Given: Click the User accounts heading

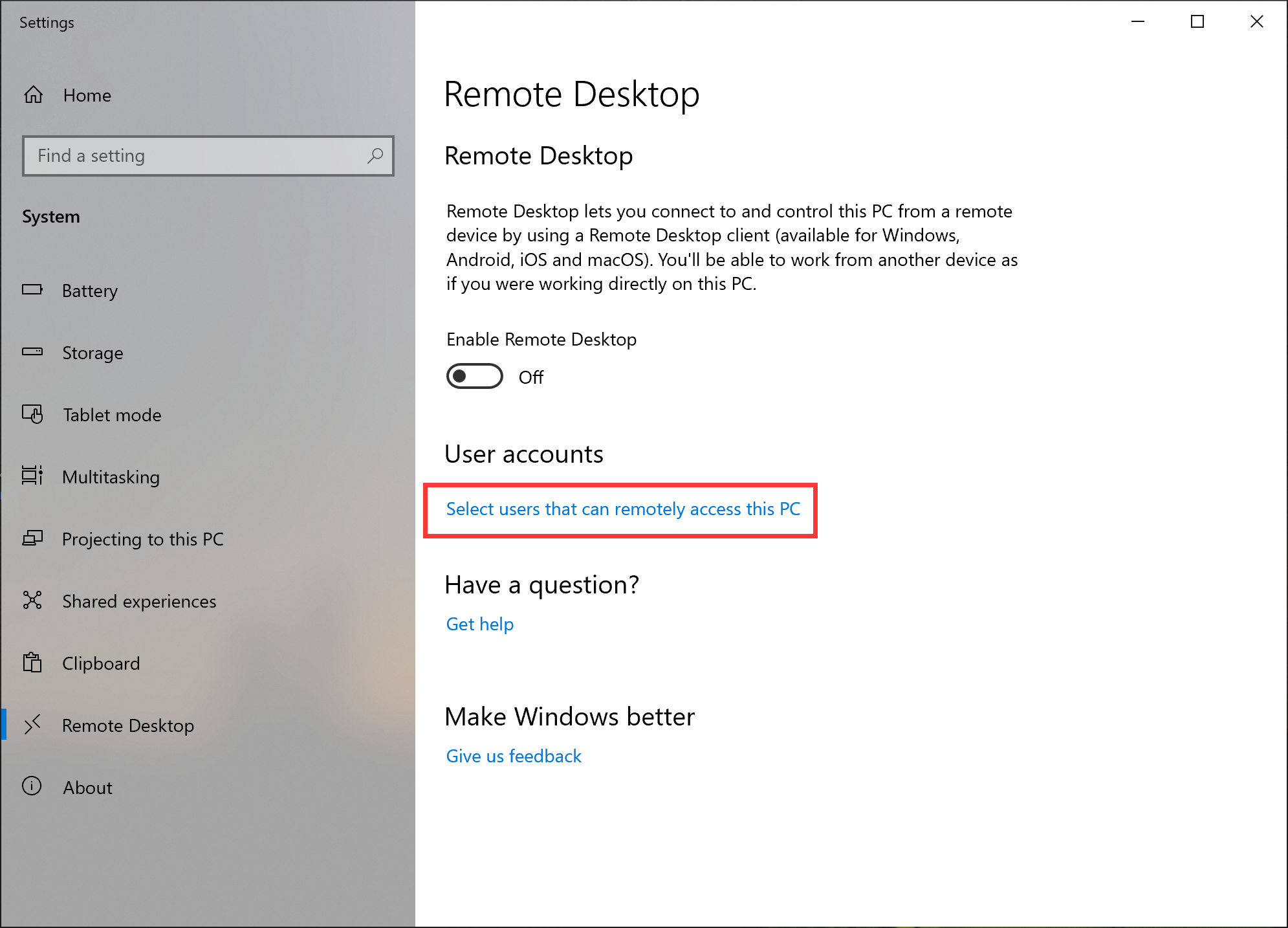Looking at the screenshot, I should [524, 454].
